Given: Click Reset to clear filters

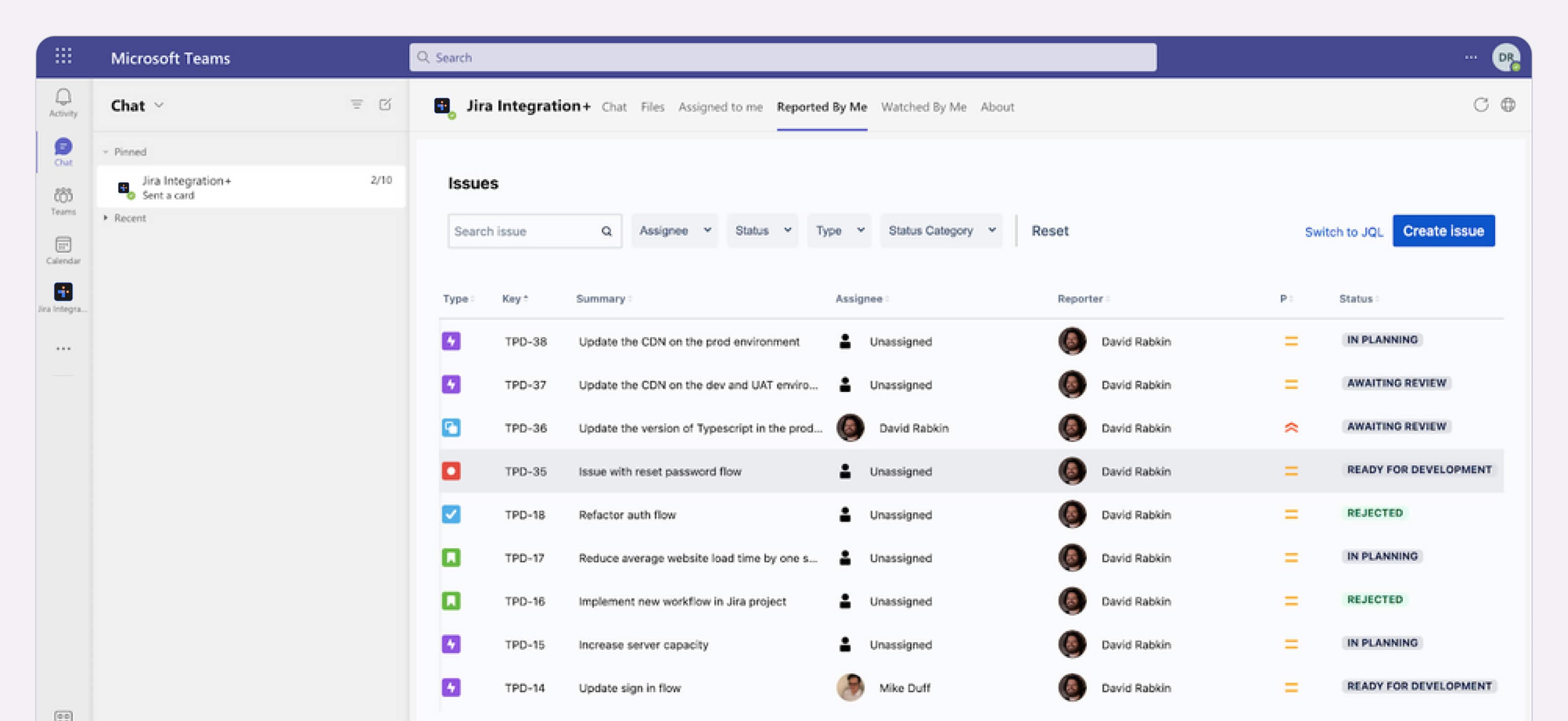Looking at the screenshot, I should click(1050, 231).
